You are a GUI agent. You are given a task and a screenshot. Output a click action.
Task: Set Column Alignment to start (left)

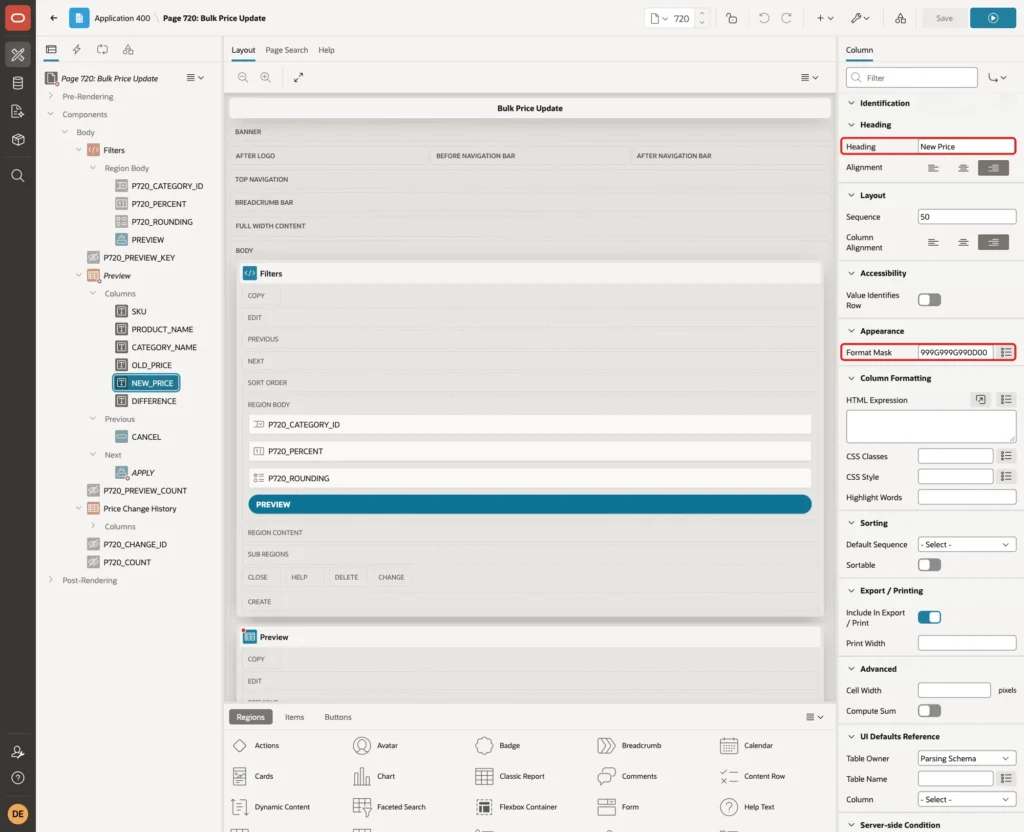933,242
